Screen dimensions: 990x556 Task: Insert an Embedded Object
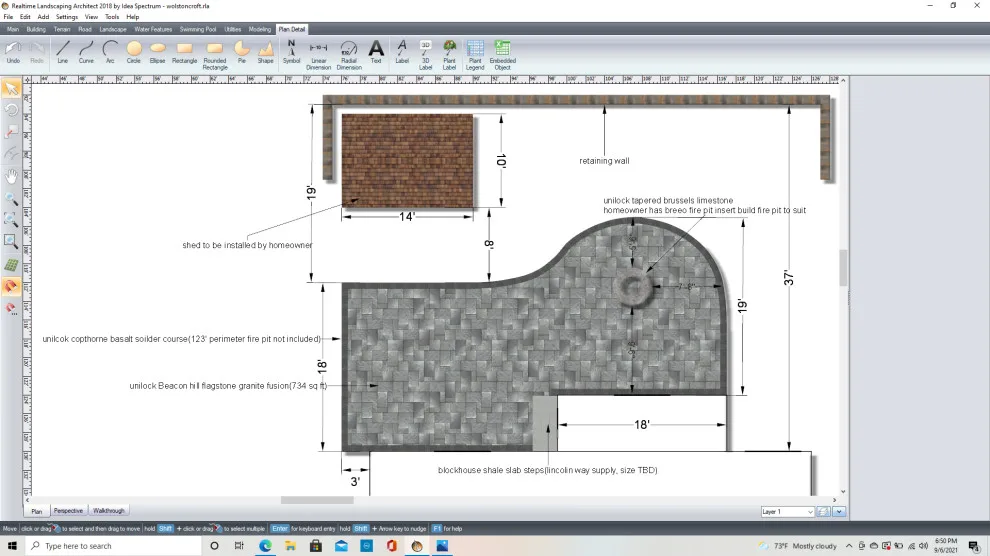(x=503, y=55)
